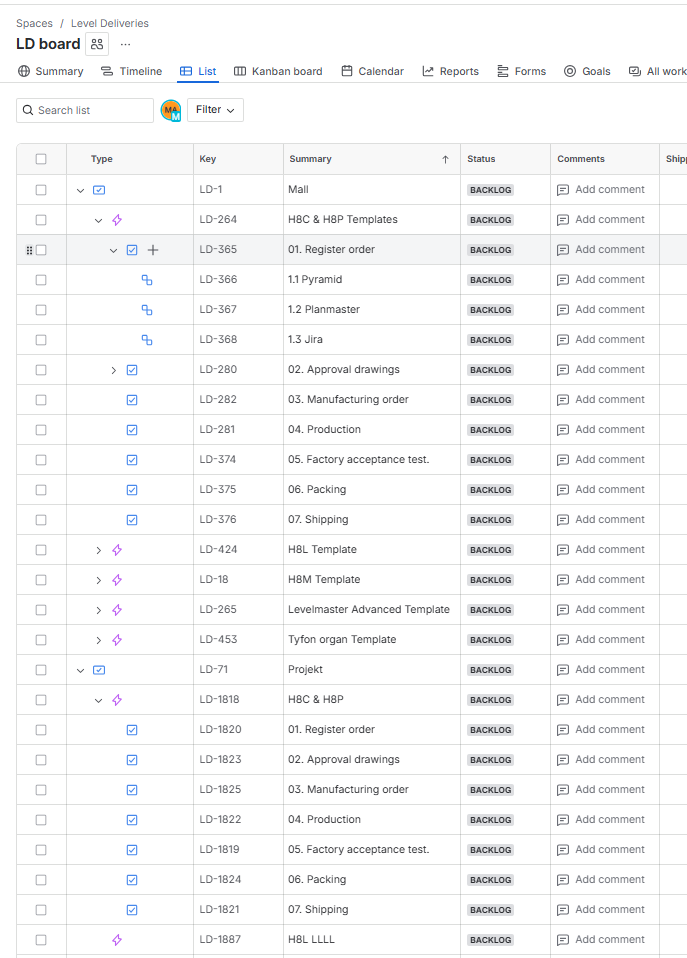
Task: Click the user avatar next to the search field
Action: (169, 110)
